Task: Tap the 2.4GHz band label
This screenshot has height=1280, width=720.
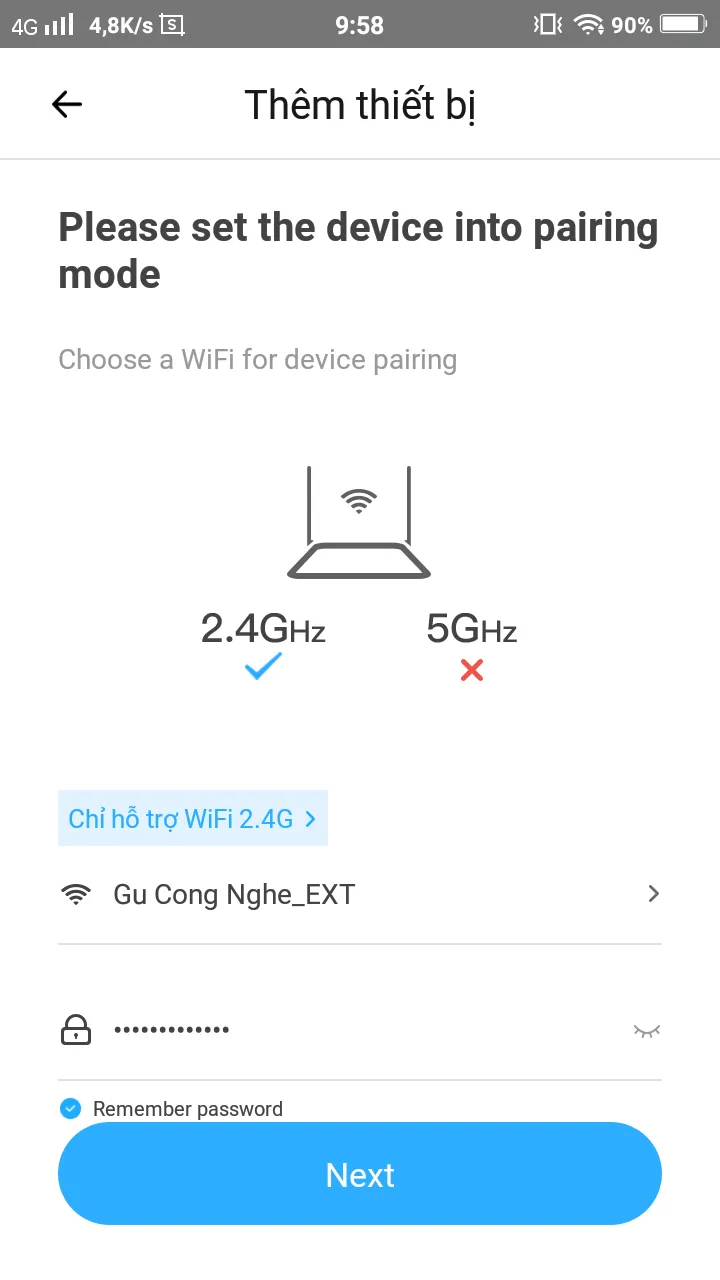Action: coord(263,629)
